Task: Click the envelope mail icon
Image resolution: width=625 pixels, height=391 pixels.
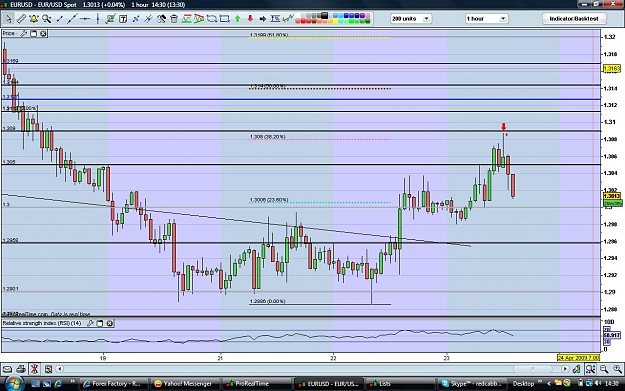Action: tap(7, 369)
